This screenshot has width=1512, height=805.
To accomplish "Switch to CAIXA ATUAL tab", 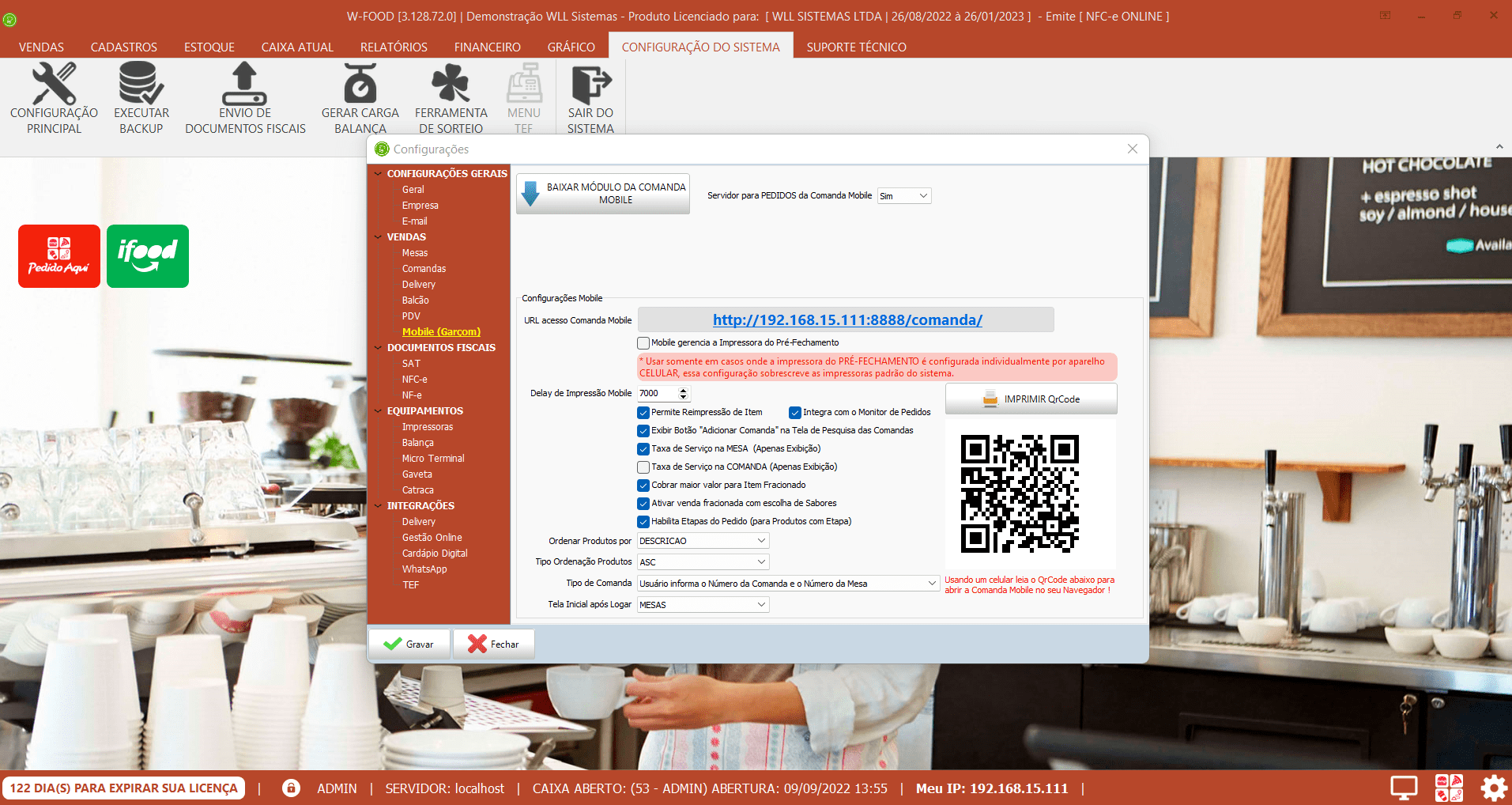I will point(297,47).
